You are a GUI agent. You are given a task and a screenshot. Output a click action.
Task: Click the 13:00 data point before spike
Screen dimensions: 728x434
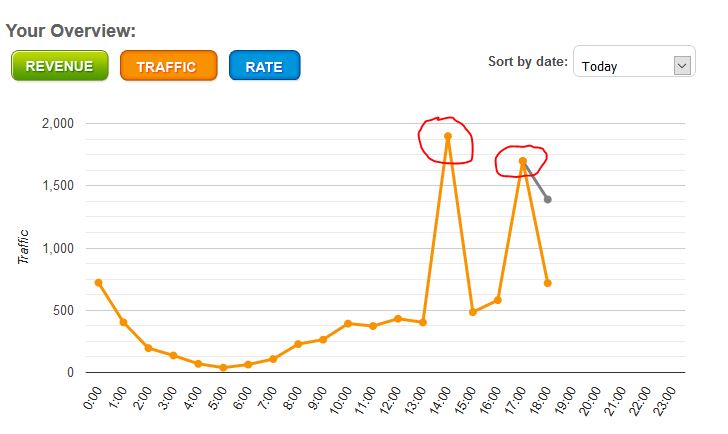[x=423, y=323]
